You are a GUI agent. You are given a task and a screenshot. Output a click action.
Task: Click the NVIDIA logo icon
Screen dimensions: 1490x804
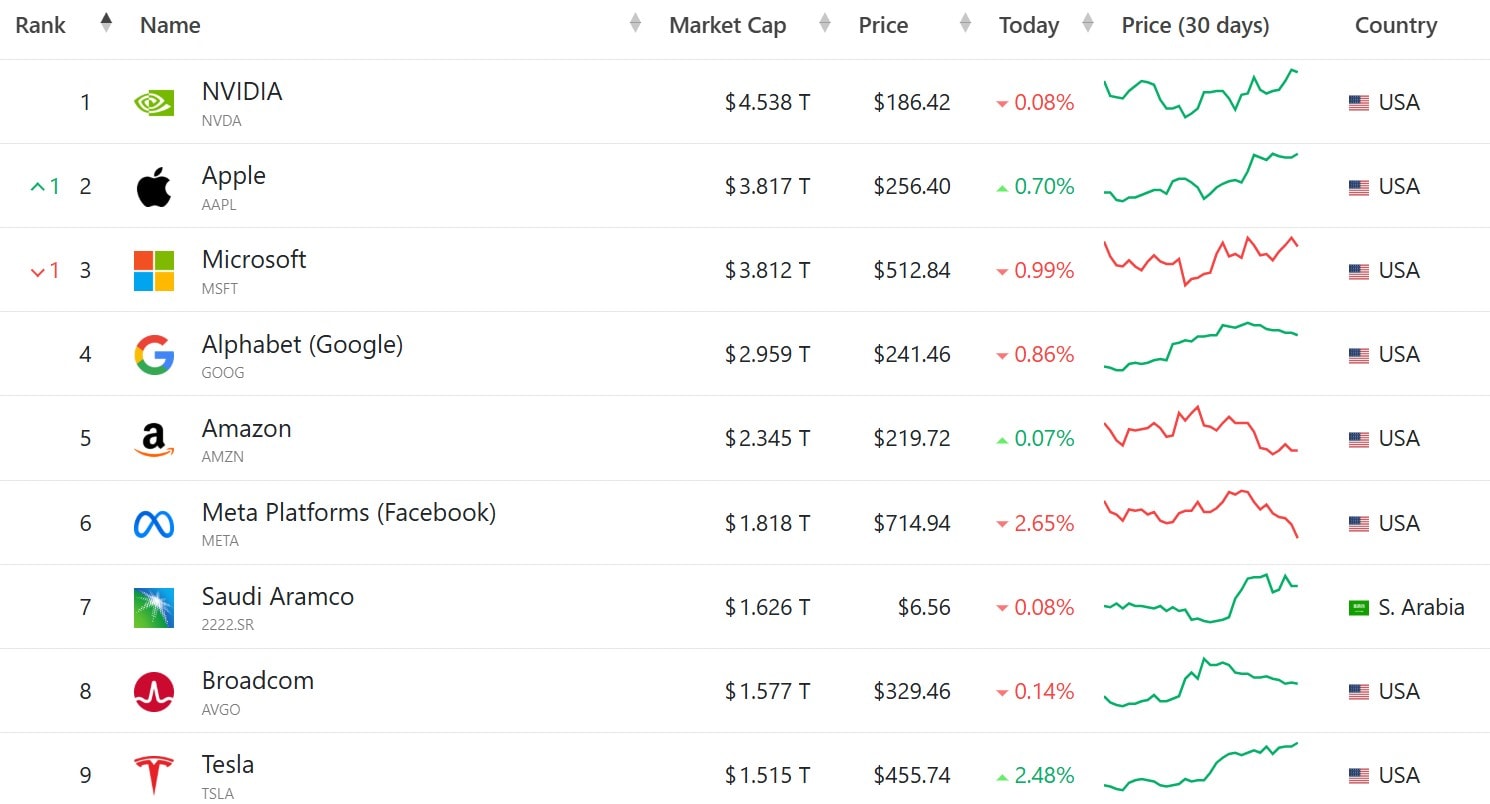(154, 102)
